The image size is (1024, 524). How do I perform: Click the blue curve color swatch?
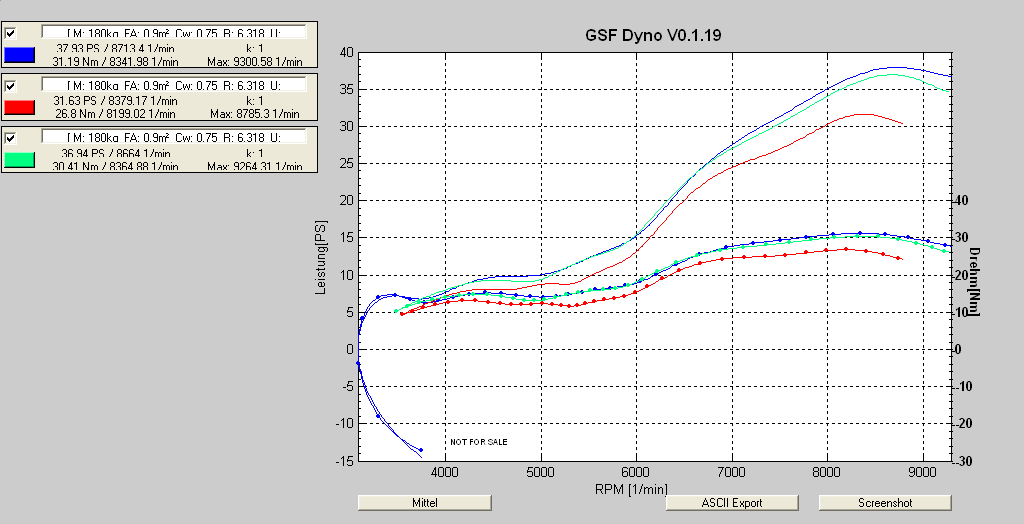(x=20, y=54)
